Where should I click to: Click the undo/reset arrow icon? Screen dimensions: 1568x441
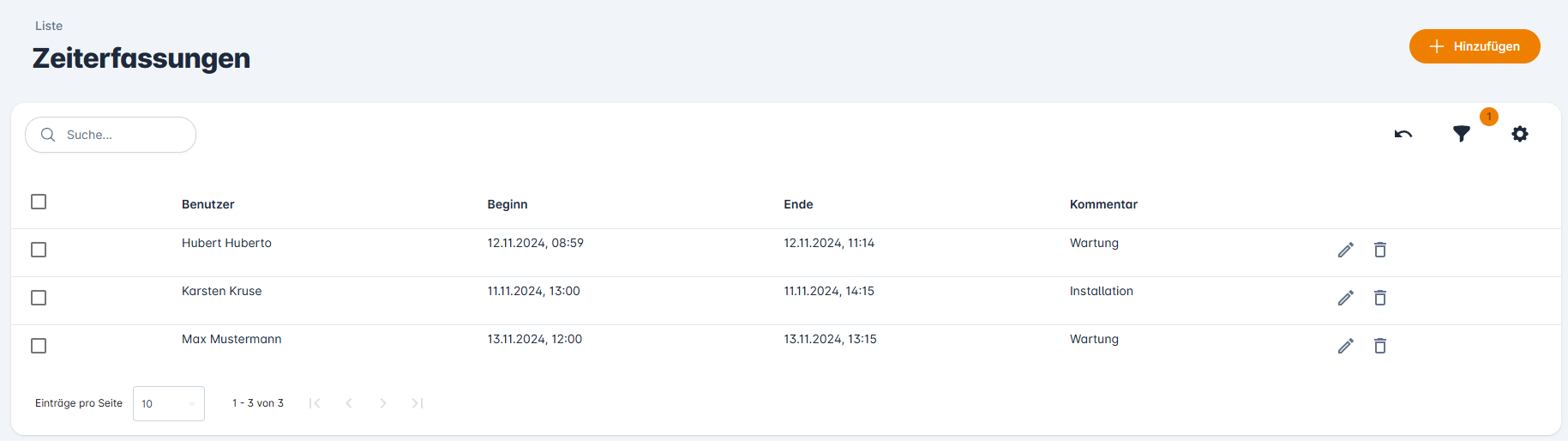1403,134
